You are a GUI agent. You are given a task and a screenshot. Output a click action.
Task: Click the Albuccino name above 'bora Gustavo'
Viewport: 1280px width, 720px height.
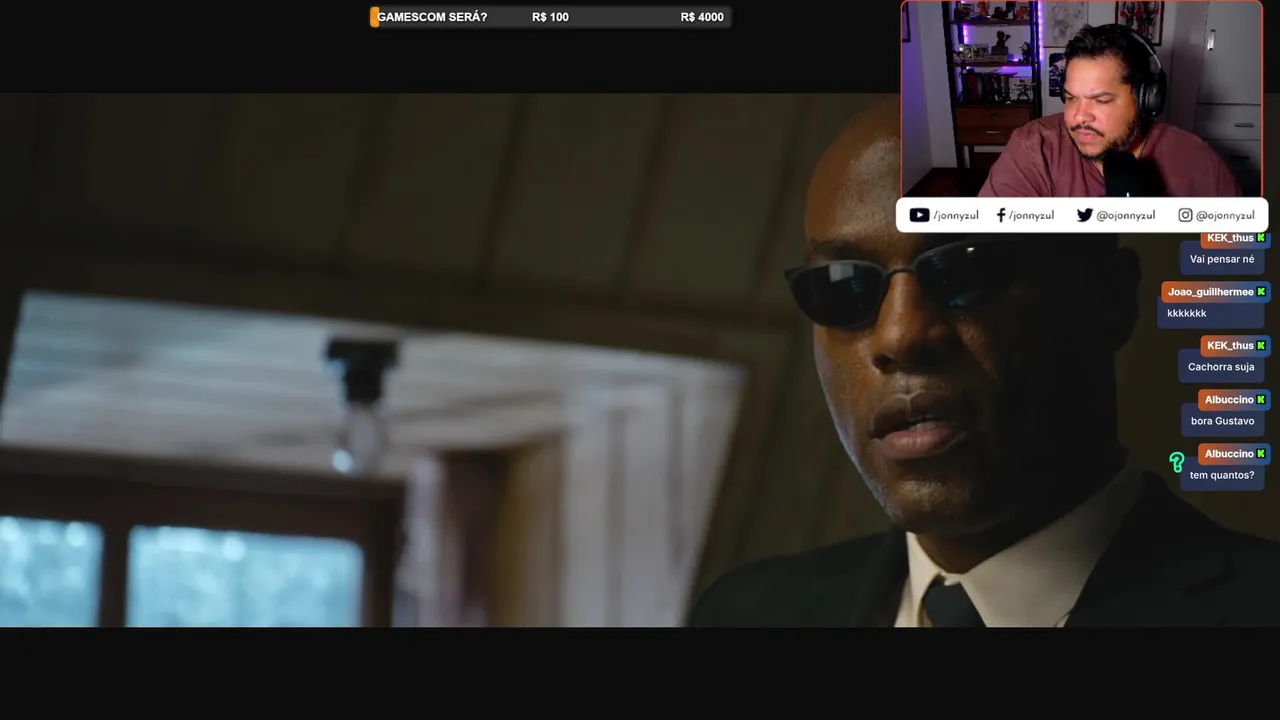[x=1229, y=400]
